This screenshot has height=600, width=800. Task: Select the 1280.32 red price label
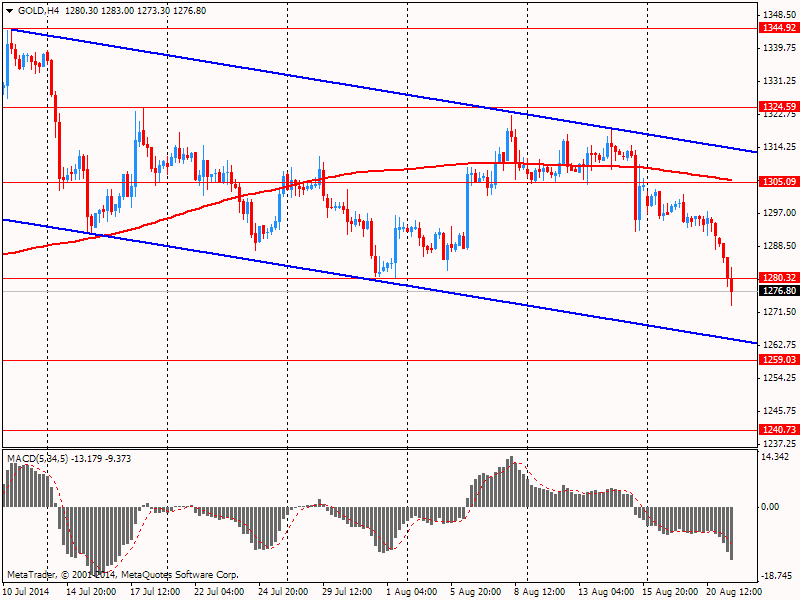[777, 278]
